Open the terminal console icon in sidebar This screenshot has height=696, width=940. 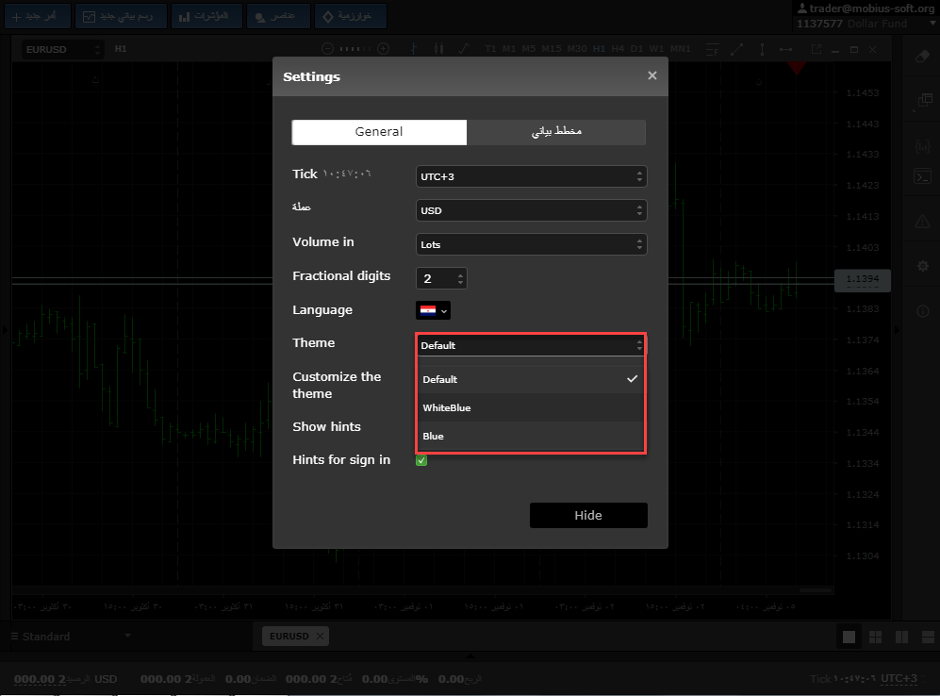coord(923,177)
